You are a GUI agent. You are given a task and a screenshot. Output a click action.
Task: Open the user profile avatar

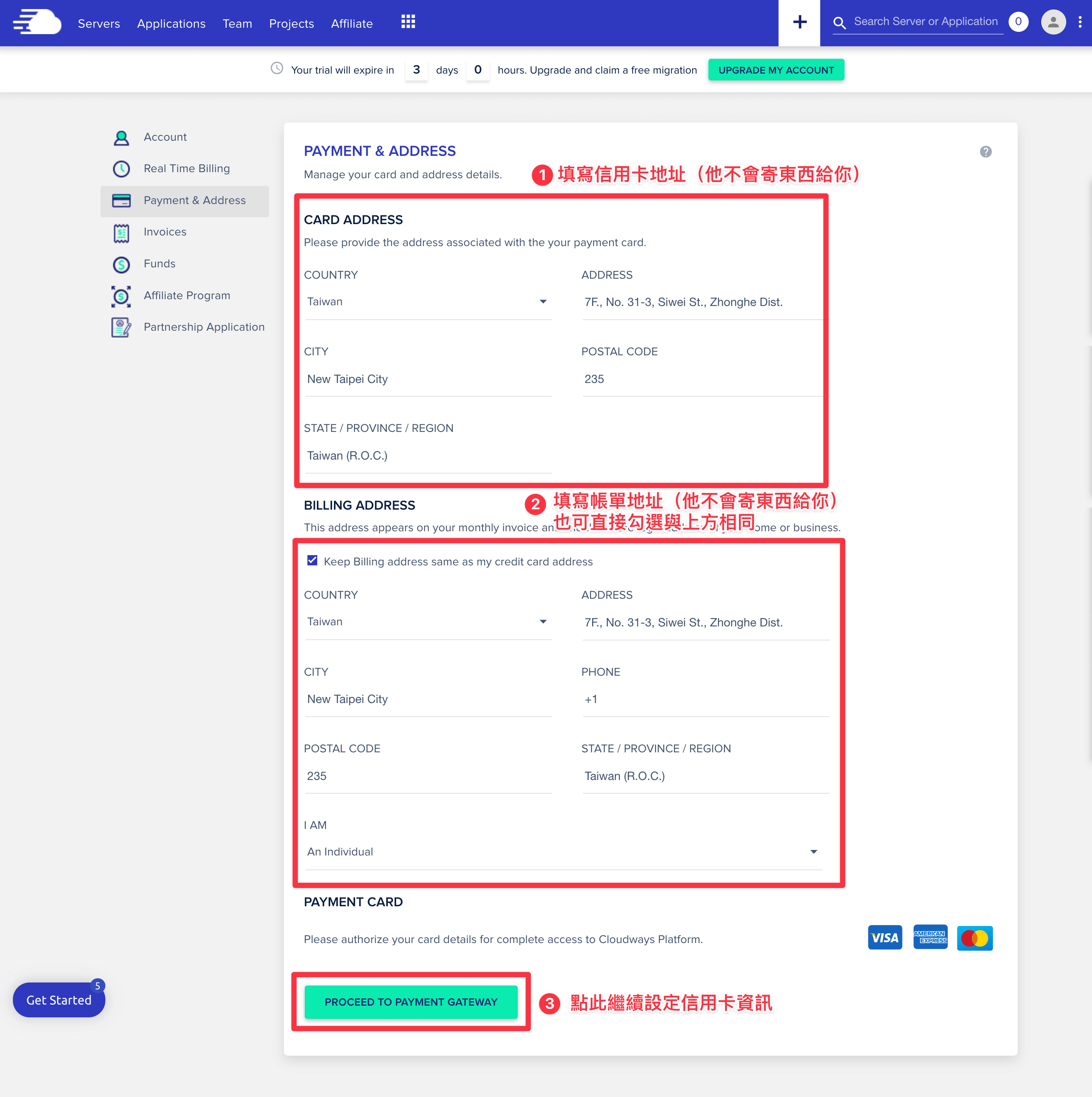click(1053, 22)
